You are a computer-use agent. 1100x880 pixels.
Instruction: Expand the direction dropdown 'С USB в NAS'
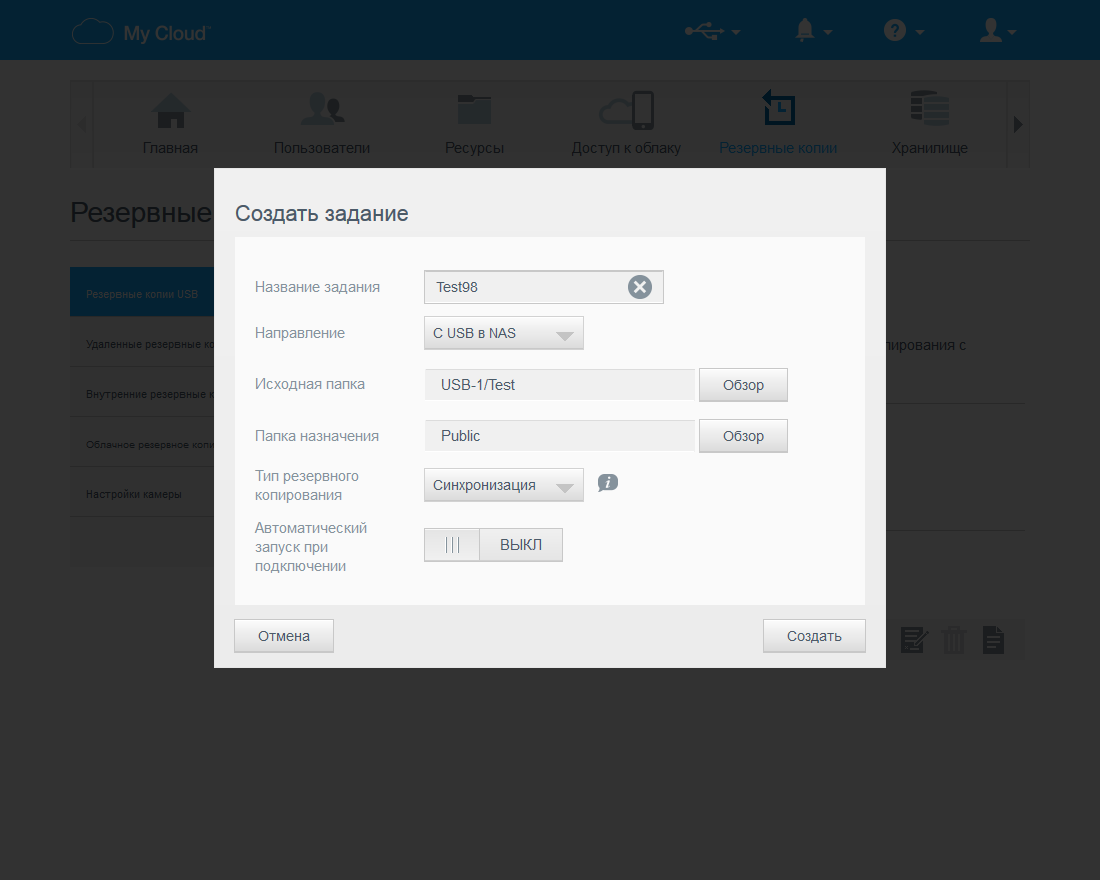point(504,333)
